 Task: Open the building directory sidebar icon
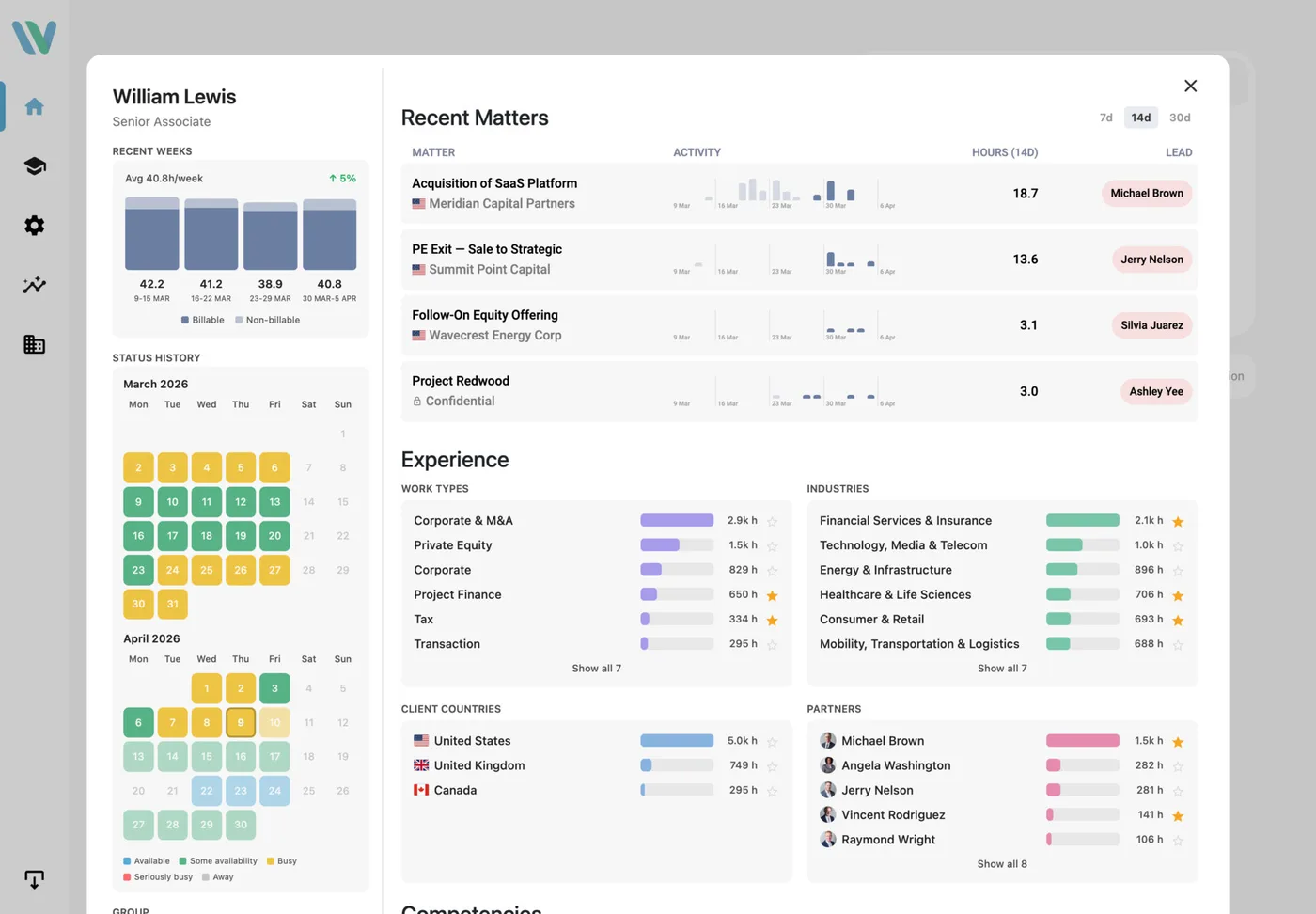pos(35,344)
